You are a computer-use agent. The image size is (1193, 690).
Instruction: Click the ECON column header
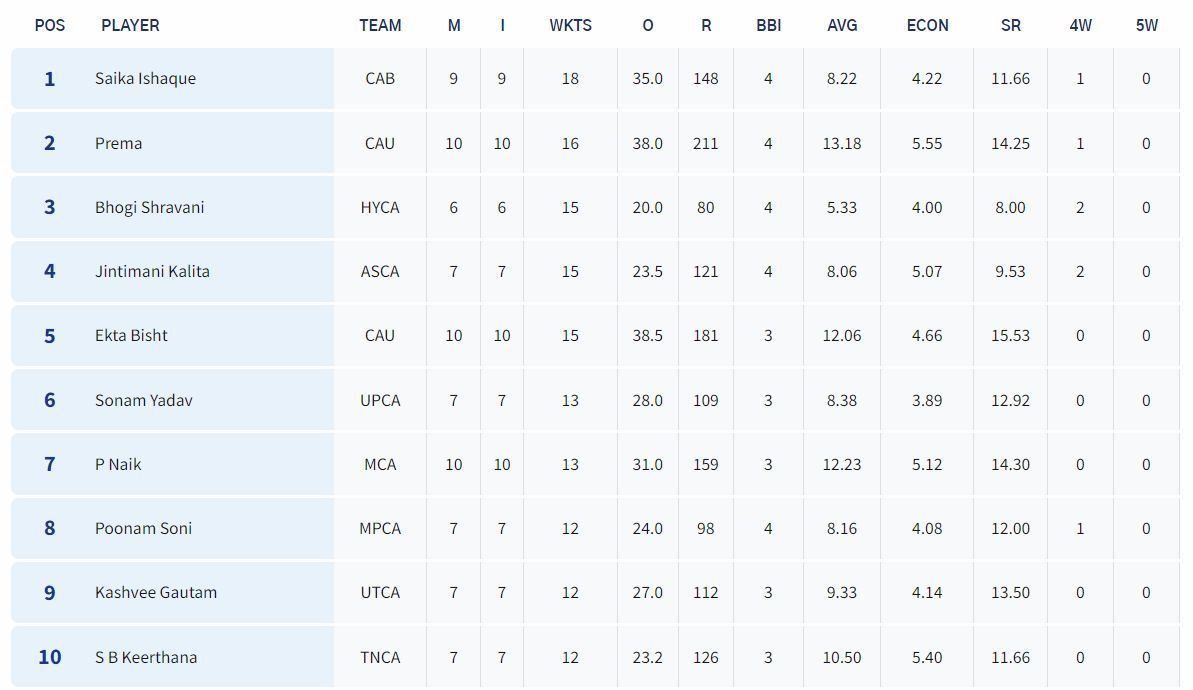click(927, 25)
